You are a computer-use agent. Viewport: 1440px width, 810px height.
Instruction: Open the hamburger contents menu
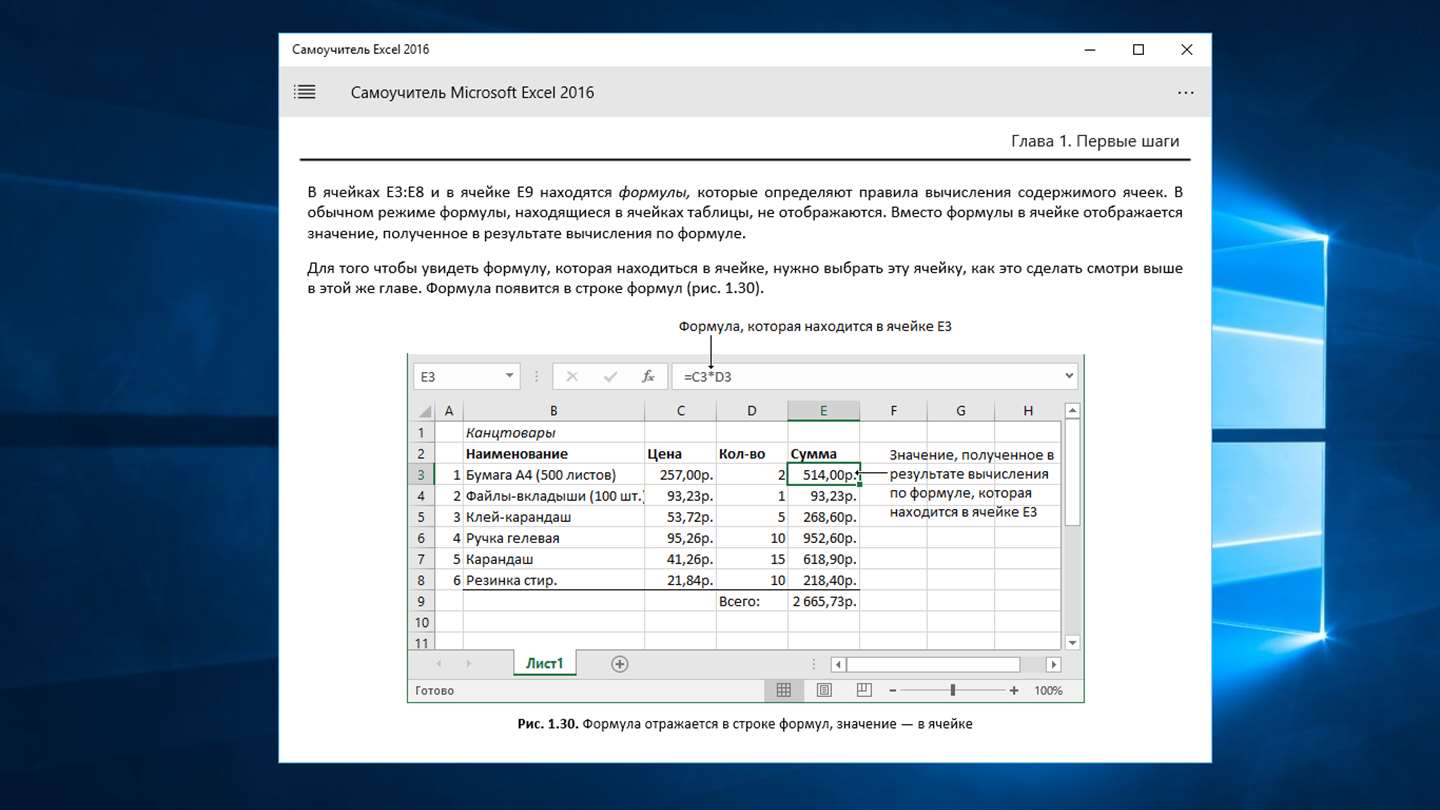point(305,92)
